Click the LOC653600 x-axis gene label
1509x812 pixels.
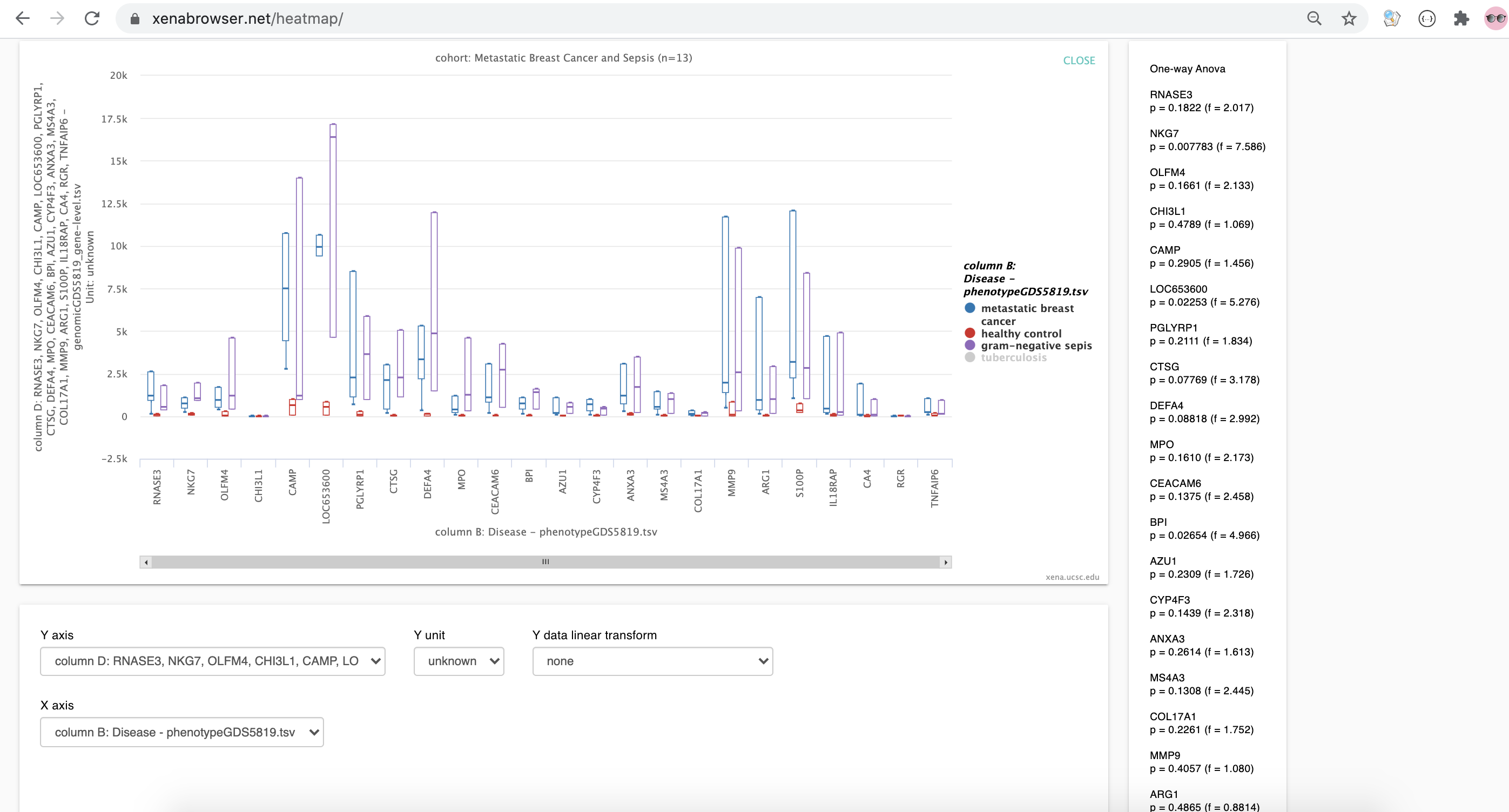[x=326, y=497]
